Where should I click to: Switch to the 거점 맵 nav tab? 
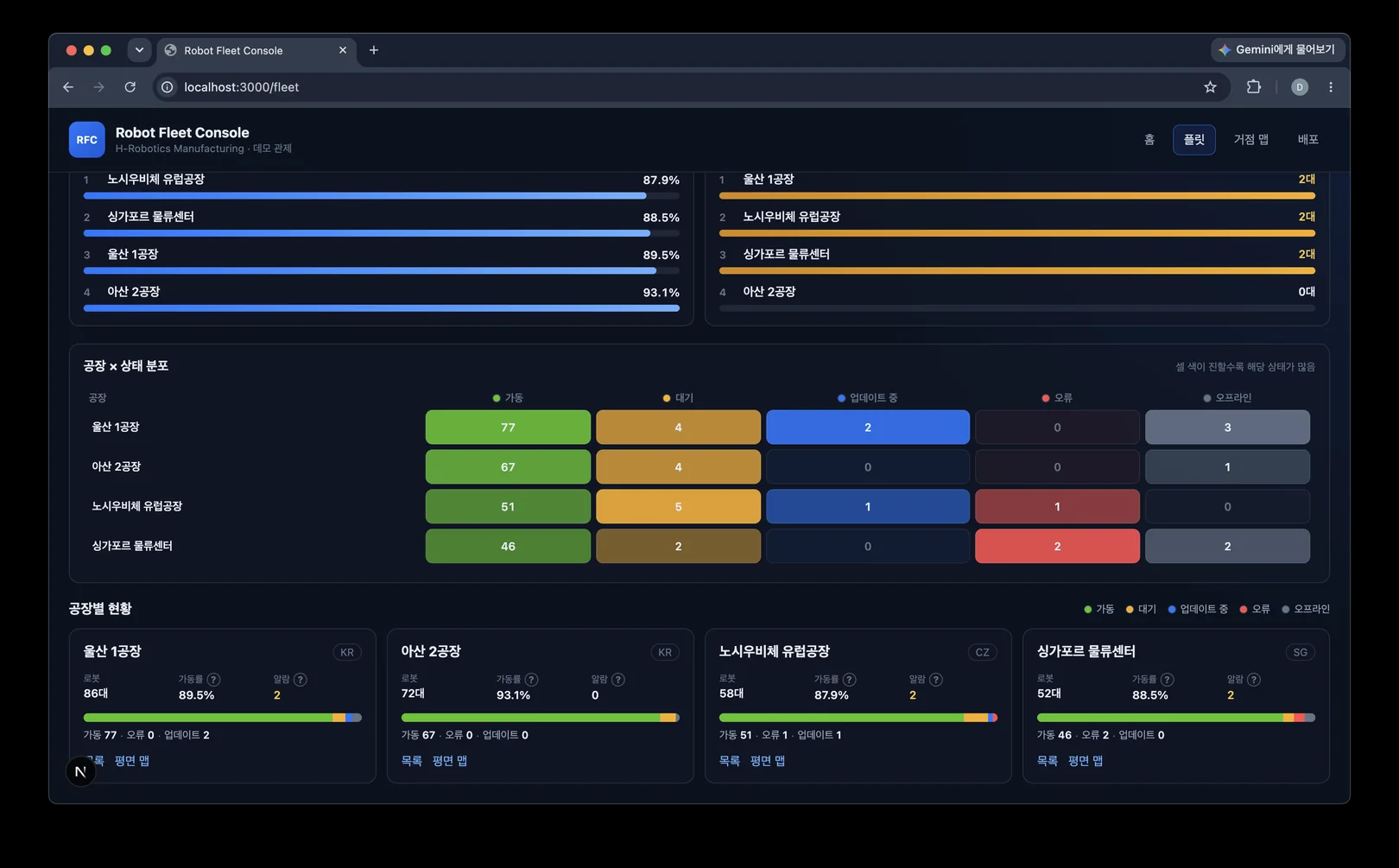coord(1250,140)
